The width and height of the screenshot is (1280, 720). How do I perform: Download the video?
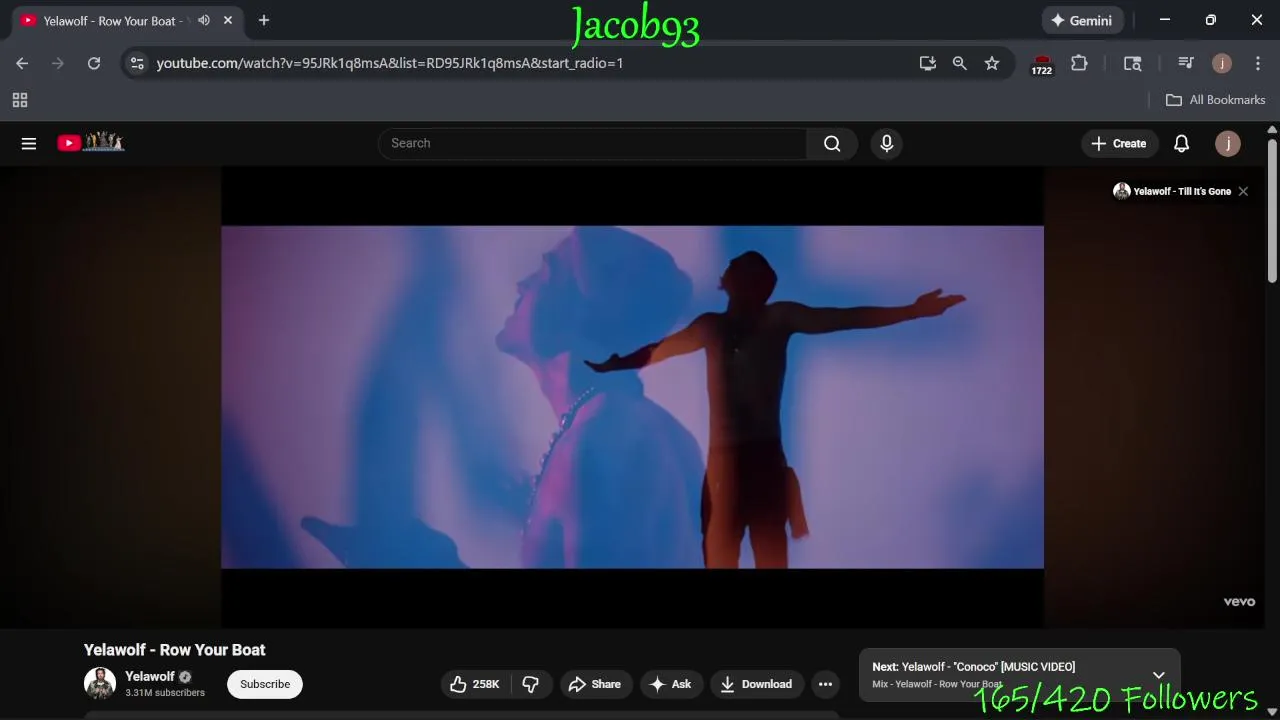point(757,684)
